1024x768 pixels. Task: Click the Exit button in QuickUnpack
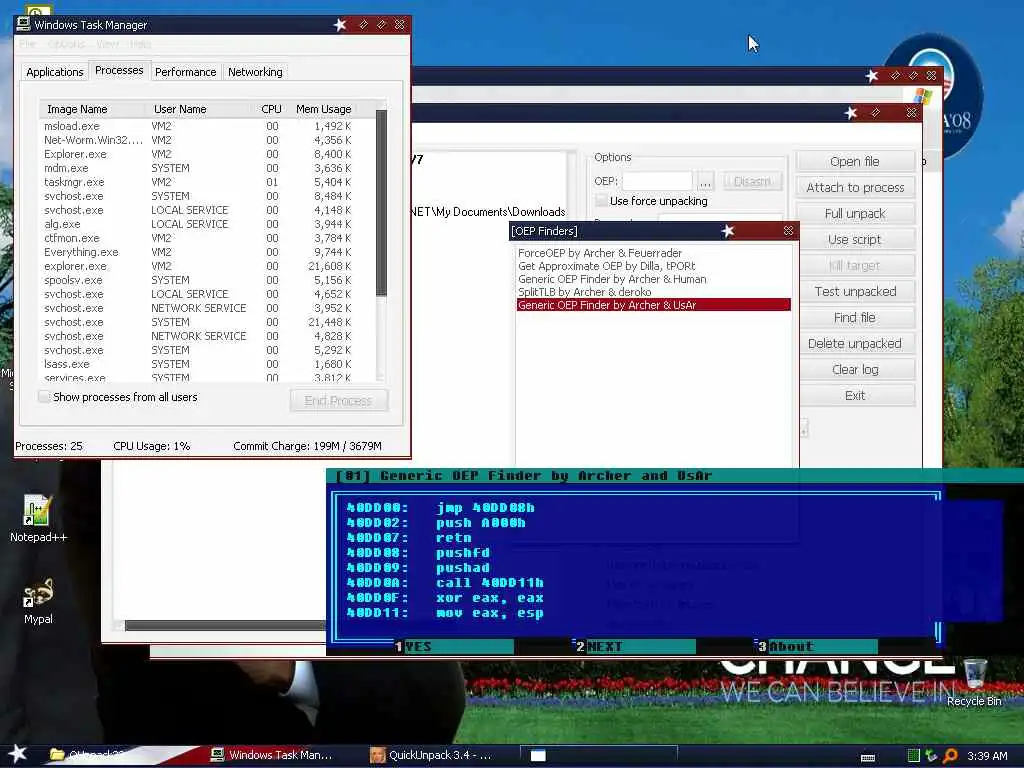click(855, 396)
